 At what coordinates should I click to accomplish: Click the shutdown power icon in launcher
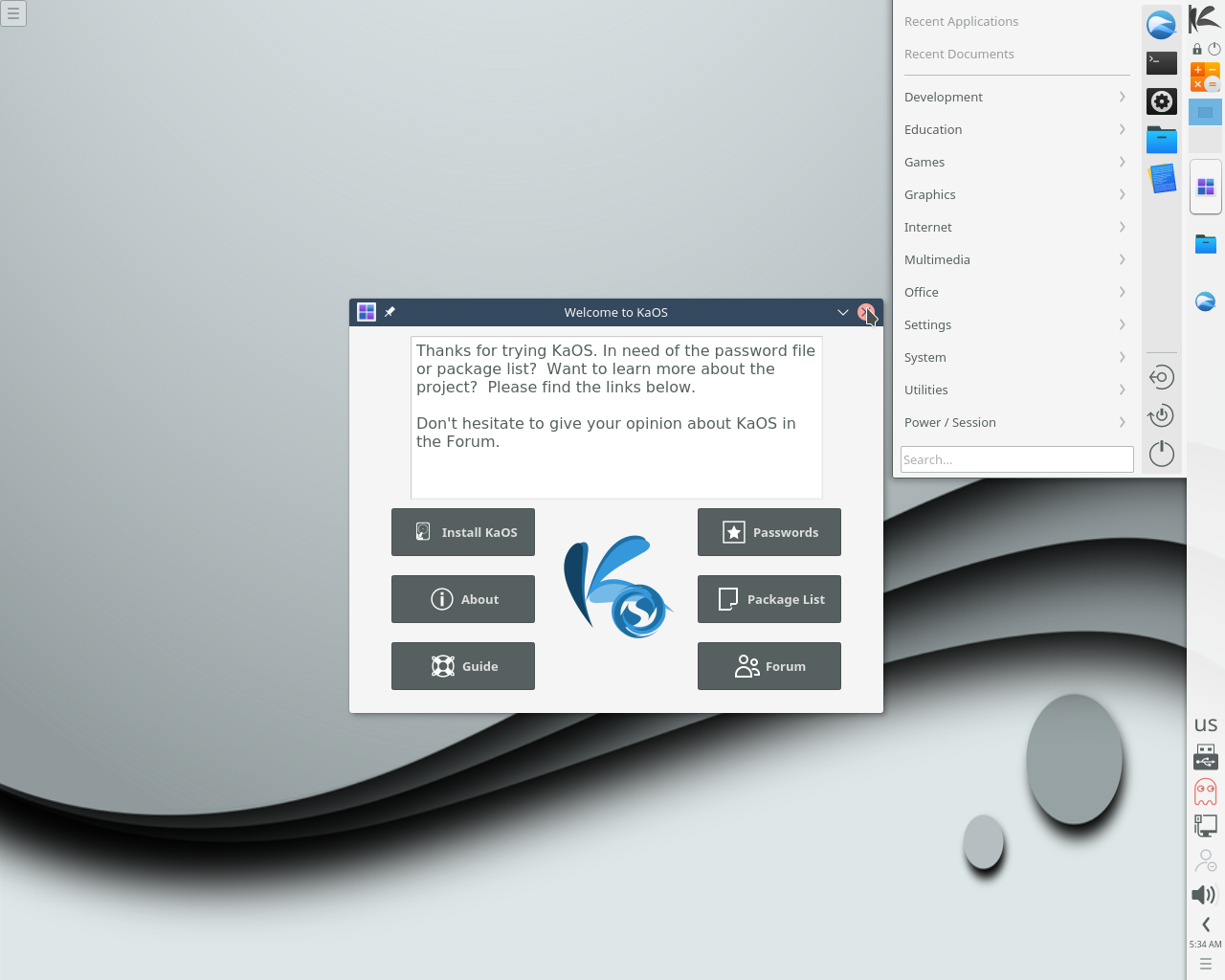pyautogui.click(x=1161, y=454)
